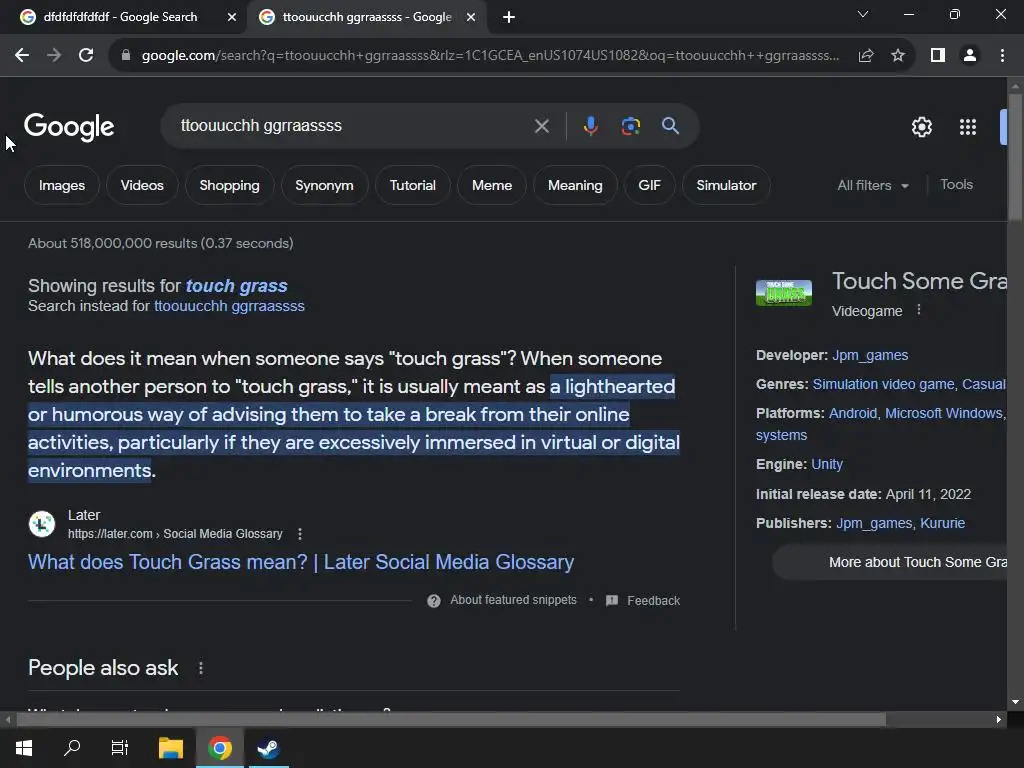Start voice search with microphone
The image size is (1024, 768).
pyautogui.click(x=590, y=126)
